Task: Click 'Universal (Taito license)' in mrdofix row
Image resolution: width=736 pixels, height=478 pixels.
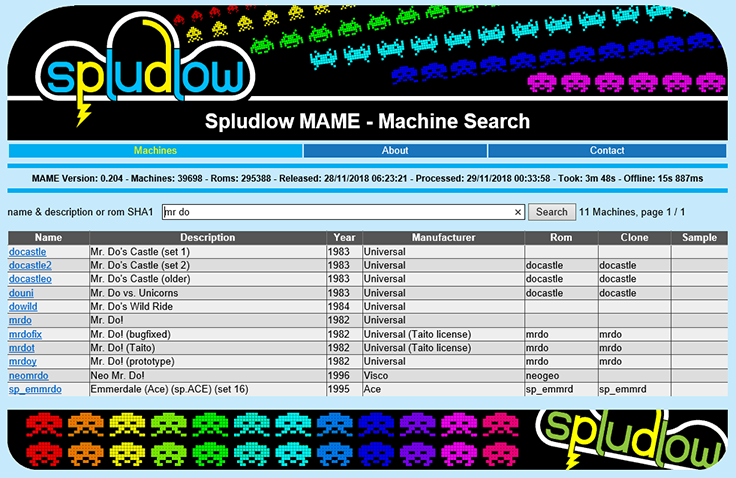Action: [x=417, y=334]
